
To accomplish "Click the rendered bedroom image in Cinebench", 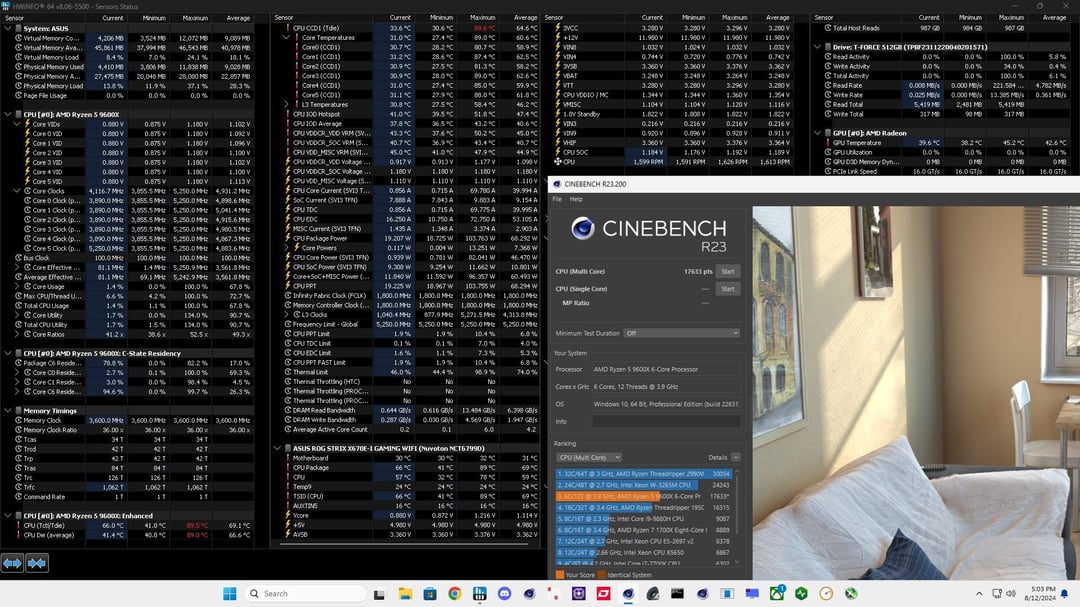I will pyautogui.click(x=916, y=393).
